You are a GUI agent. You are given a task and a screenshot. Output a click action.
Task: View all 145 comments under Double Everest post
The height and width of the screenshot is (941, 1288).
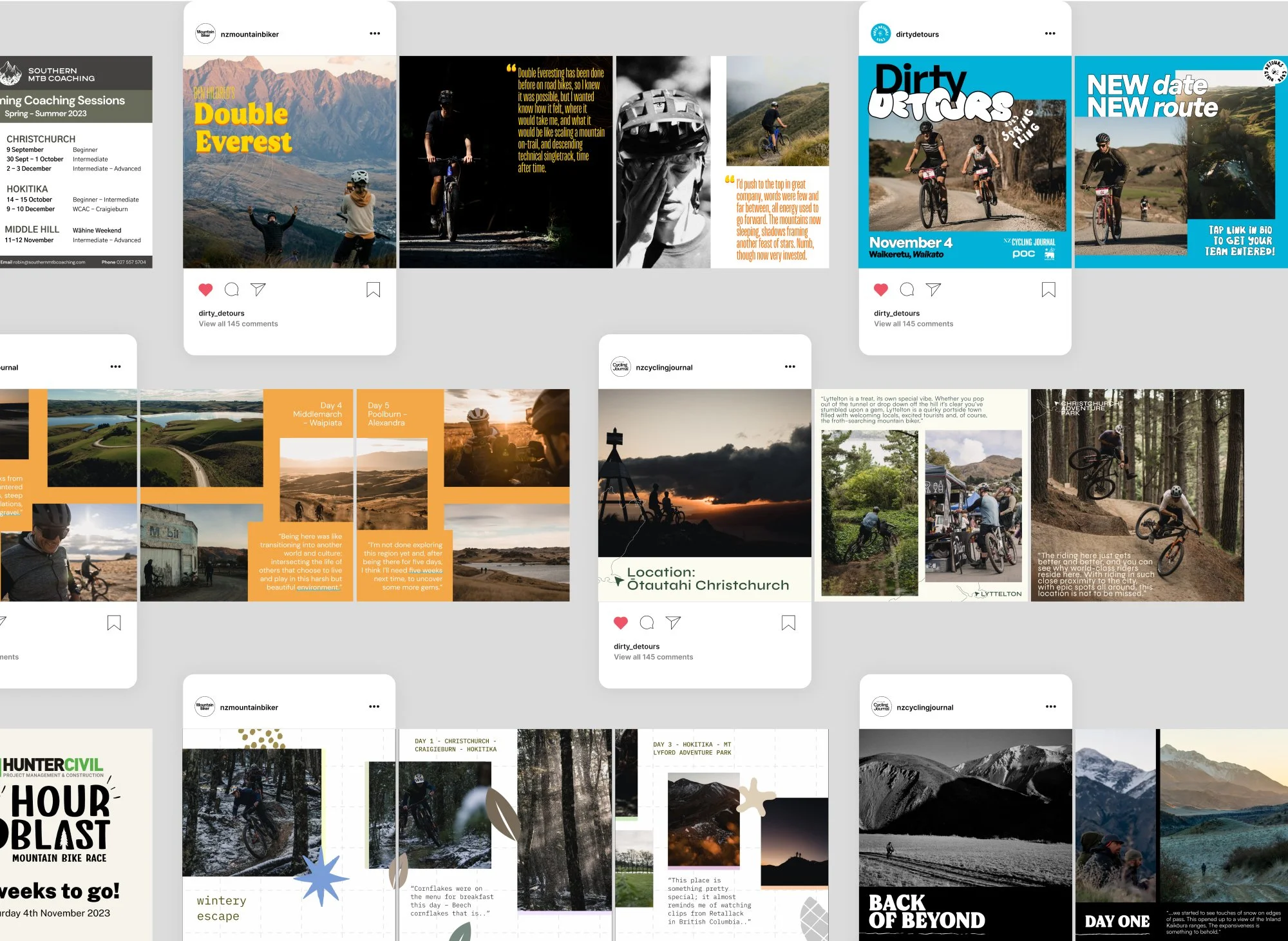pos(238,324)
